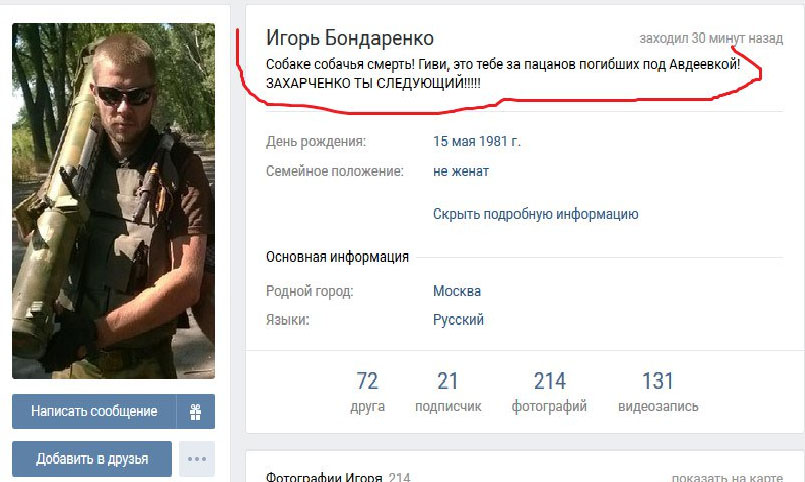Open the 21 подписчик followers counter

pyautogui.click(x=448, y=392)
